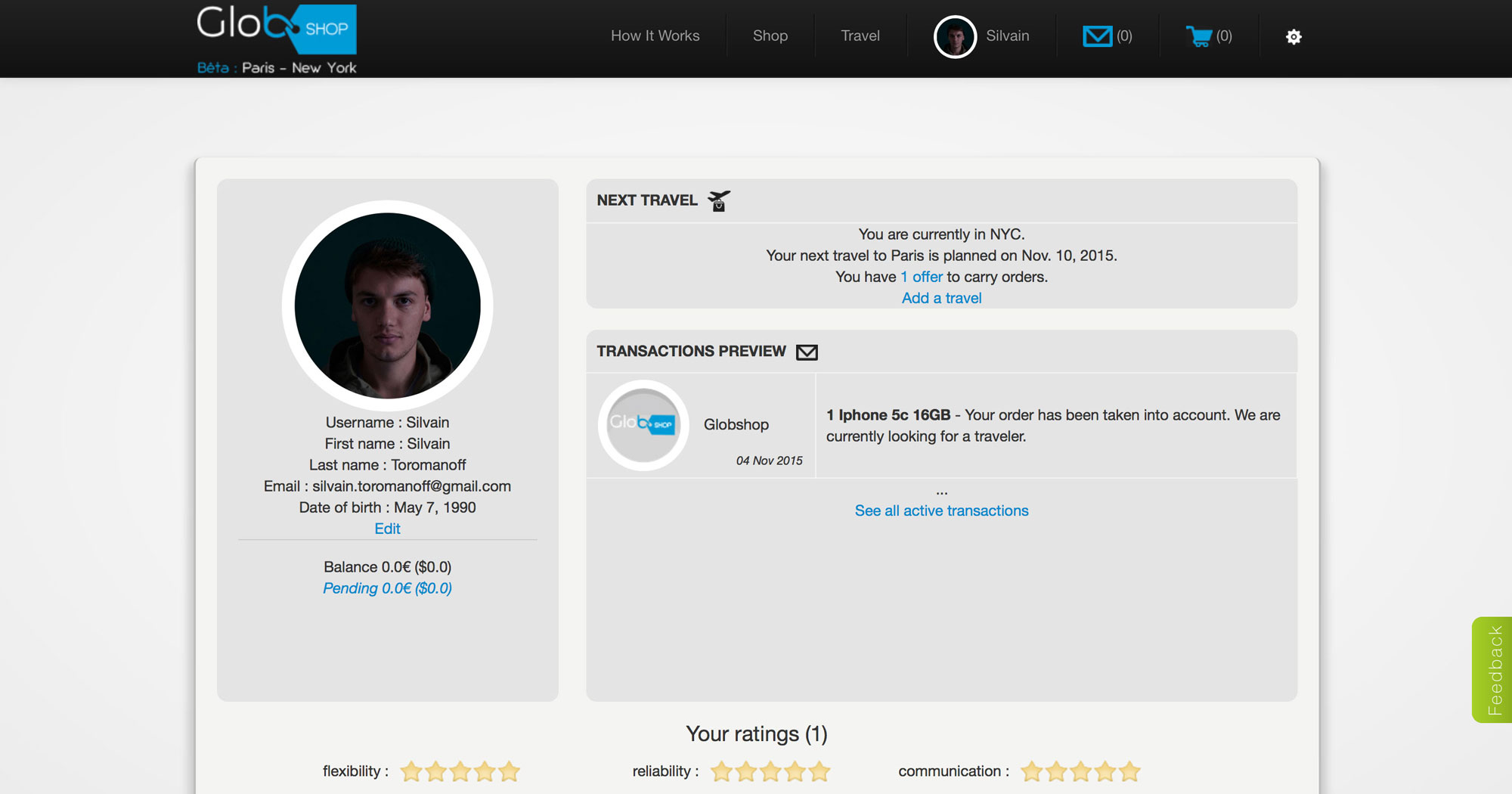Click the Silvain name in the navbar
The height and width of the screenshot is (794, 1512).
point(1007,36)
